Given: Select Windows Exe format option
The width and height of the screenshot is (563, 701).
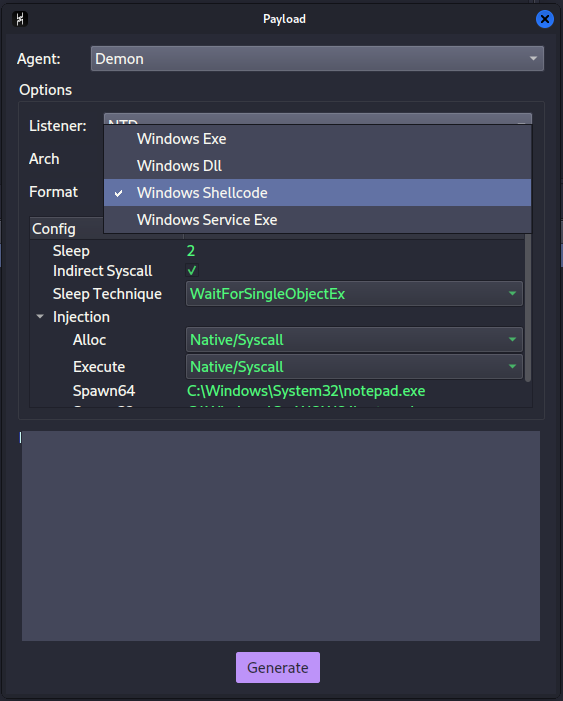Looking at the screenshot, I should pyautogui.click(x=317, y=139).
